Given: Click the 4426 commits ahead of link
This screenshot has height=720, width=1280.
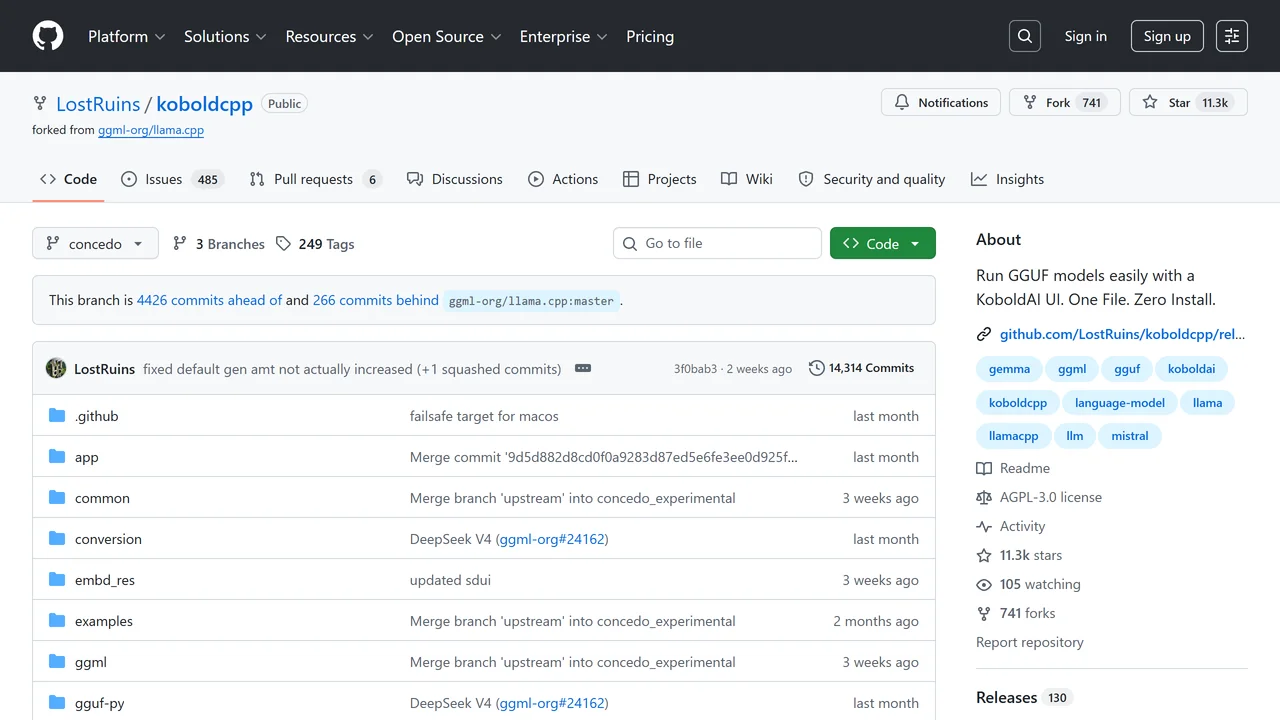Looking at the screenshot, I should [209, 300].
